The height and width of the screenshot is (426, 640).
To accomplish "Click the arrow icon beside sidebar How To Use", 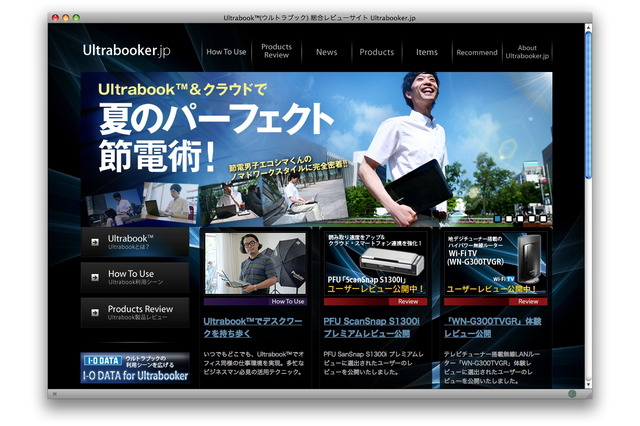I will [95, 277].
